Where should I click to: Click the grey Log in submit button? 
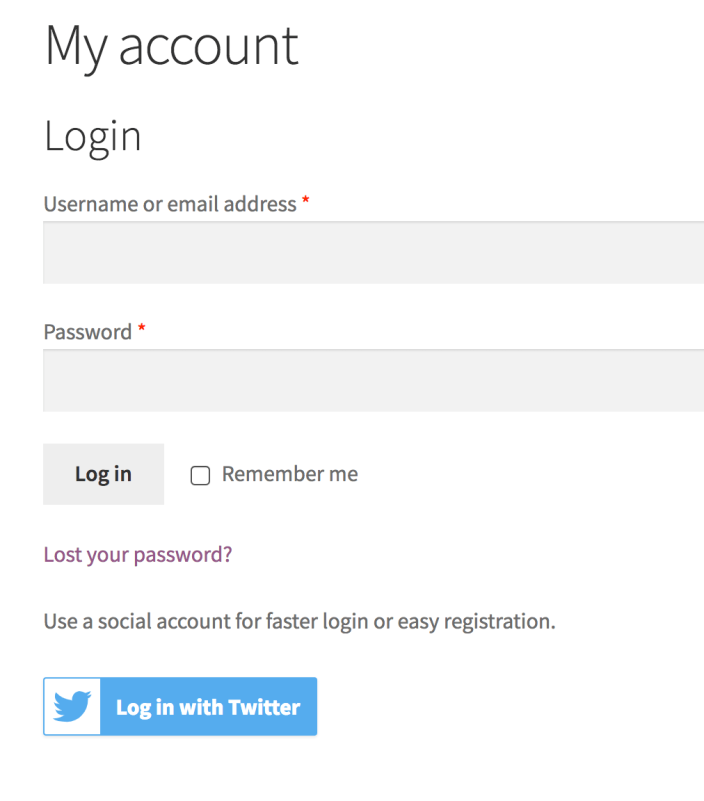click(103, 474)
